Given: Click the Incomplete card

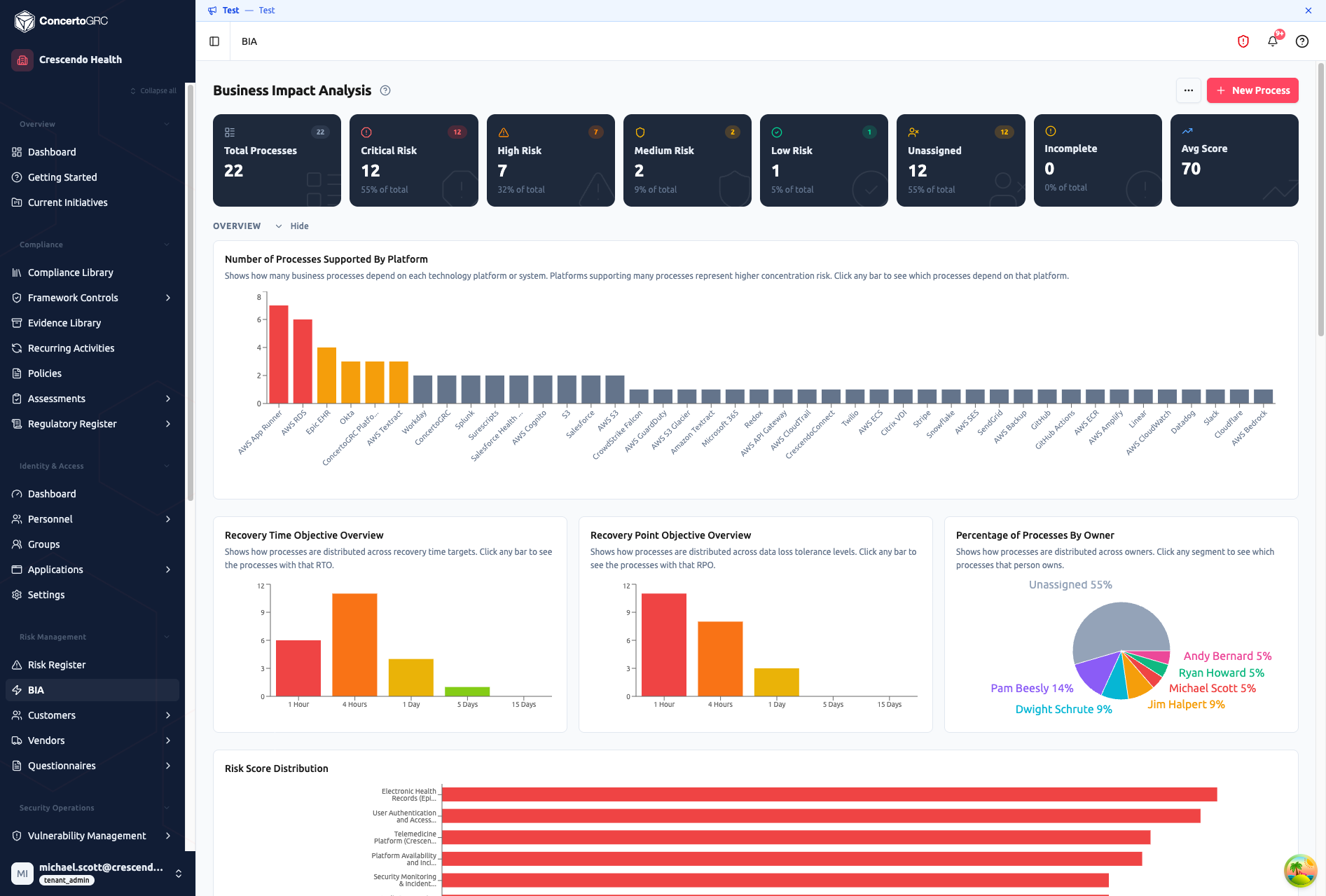Looking at the screenshot, I should (x=1098, y=160).
